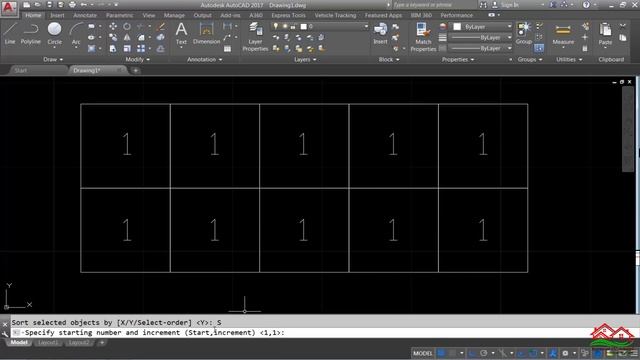Viewport: 640px width, 360px height.
Task: Toggle the grid display in status bar
Action: point(441,353)
